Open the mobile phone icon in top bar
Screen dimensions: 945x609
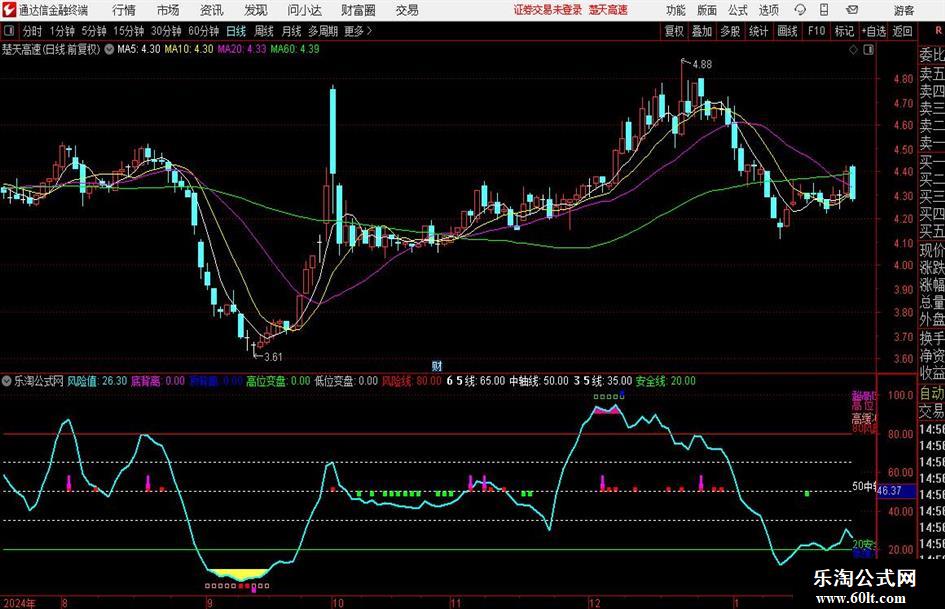[x=824, y=10]
